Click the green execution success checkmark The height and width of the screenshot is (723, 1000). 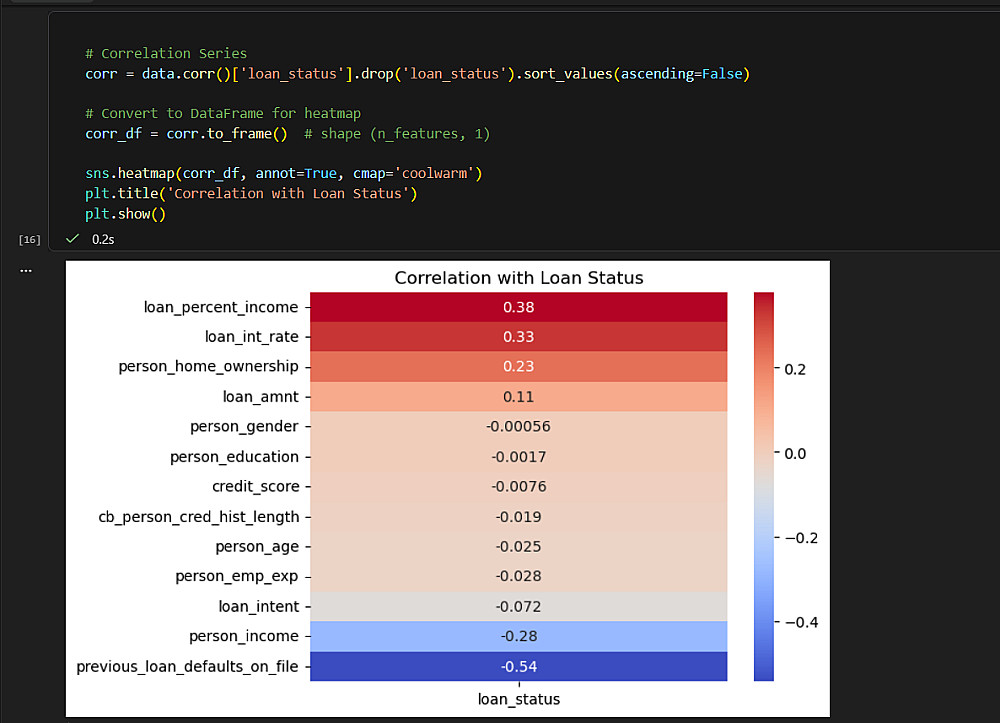click(x=72, y=239)
